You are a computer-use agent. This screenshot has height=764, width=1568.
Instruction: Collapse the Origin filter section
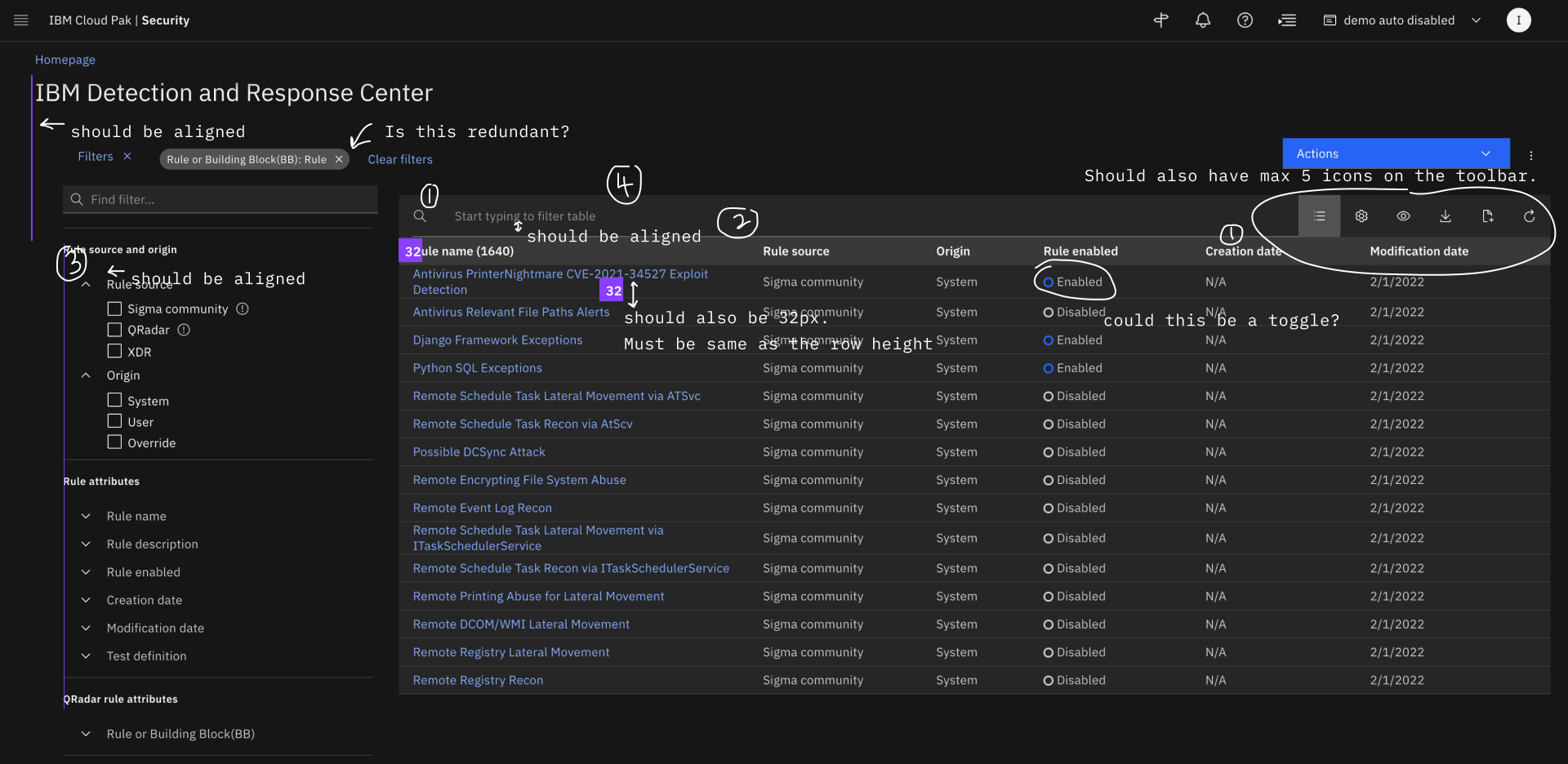click(x=86, y=375)
